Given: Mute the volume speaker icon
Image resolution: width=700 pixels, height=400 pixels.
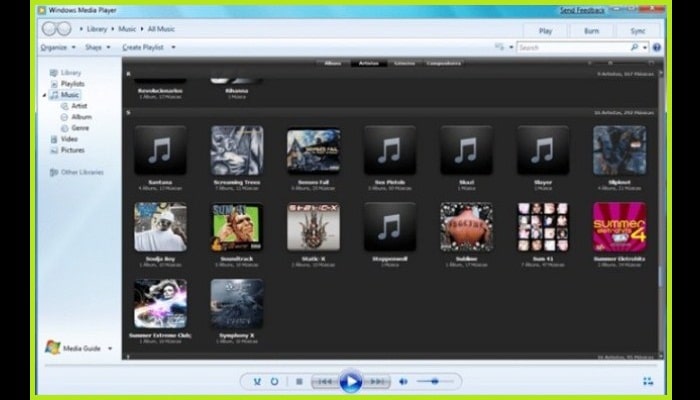Looking at the screenshot, I should 403,382.
